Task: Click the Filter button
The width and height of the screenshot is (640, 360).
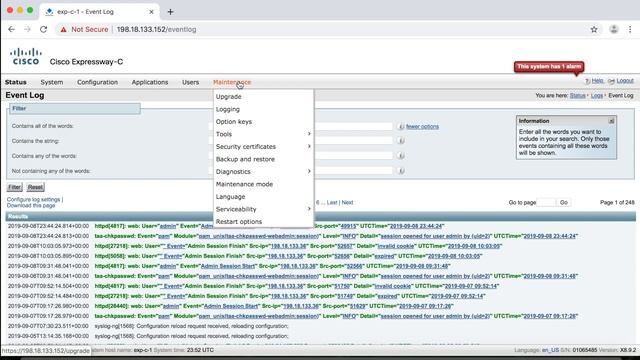Action: (14, 187)
